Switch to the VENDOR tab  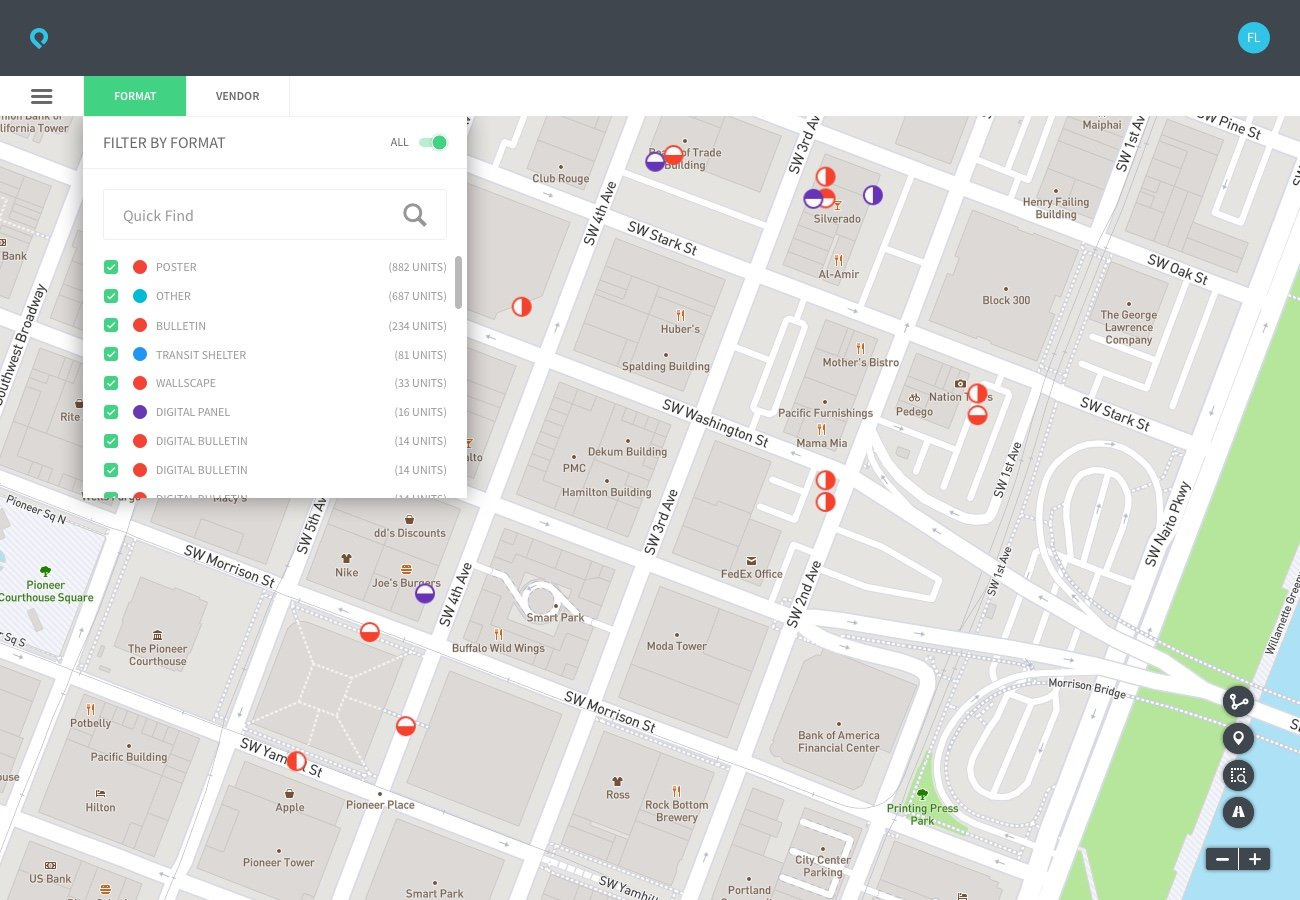[237, 96]
